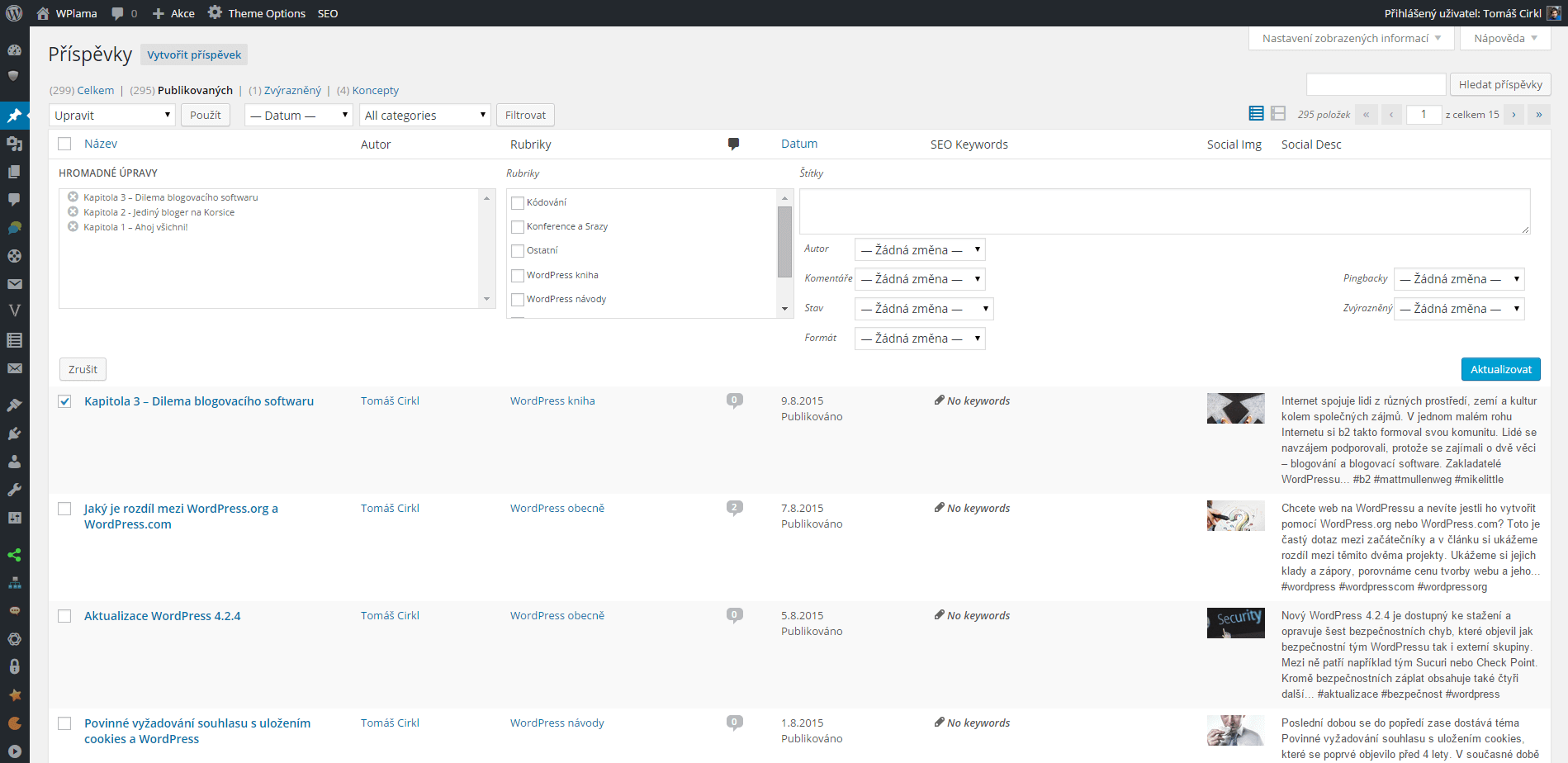Select the Jaký je rozdíl post checkbox
Image resolution: width=1568 pixels, height=763 pixels.
pos(64,509)
